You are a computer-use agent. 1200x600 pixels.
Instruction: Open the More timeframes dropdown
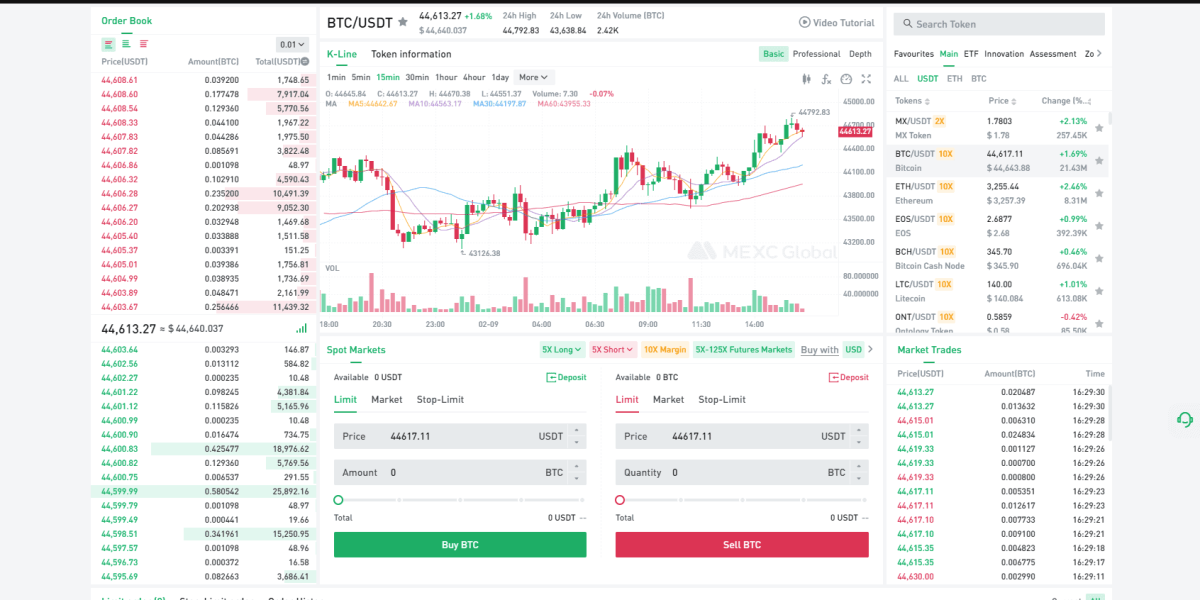coord(535,77)
